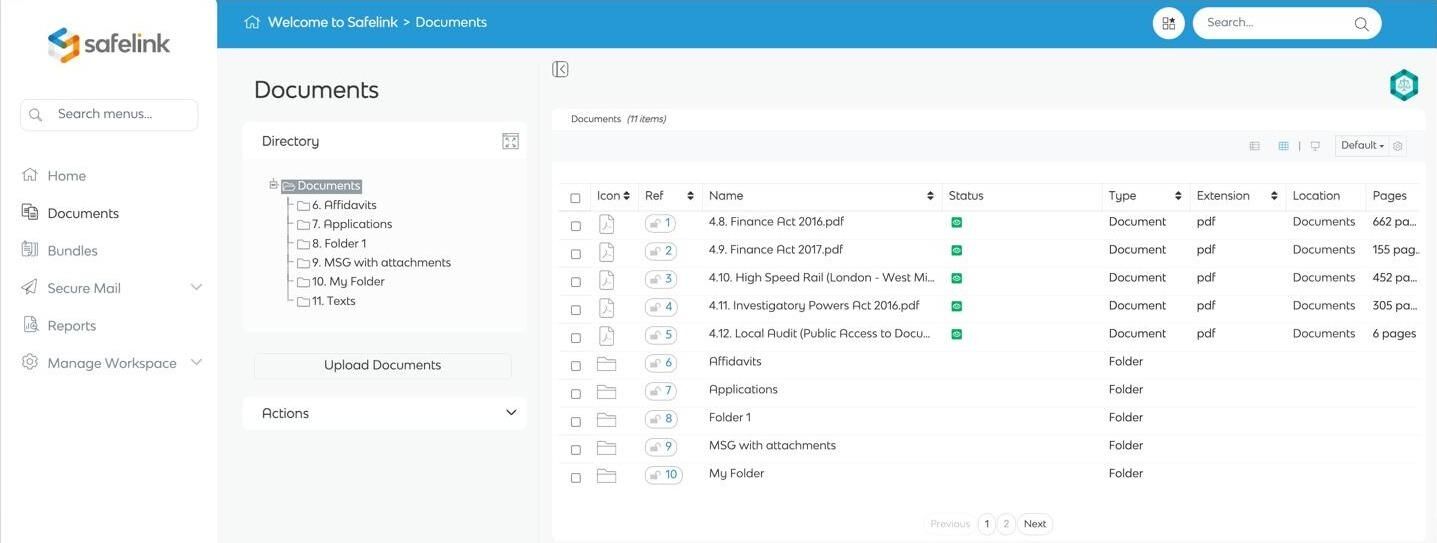Switch to grid table view icon
Image resolution: width=1437 pixels, height=543 pixels.
[1283, 146]
